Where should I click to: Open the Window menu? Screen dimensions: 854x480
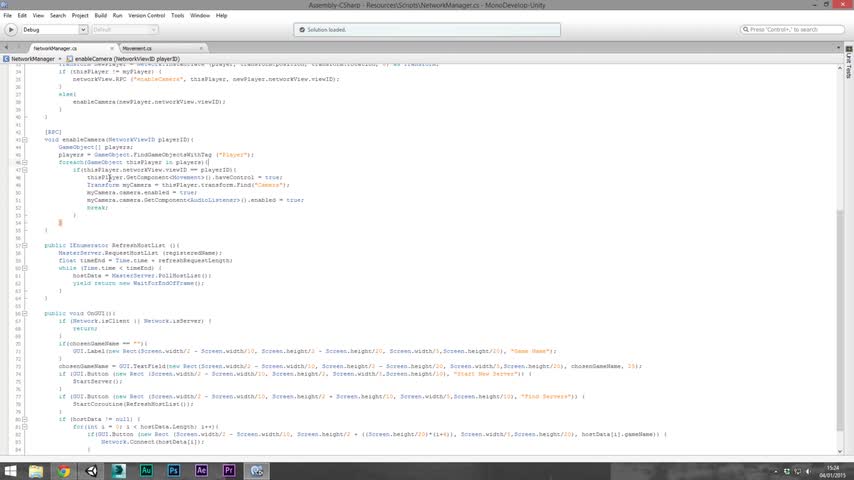(x=200, y=15)
